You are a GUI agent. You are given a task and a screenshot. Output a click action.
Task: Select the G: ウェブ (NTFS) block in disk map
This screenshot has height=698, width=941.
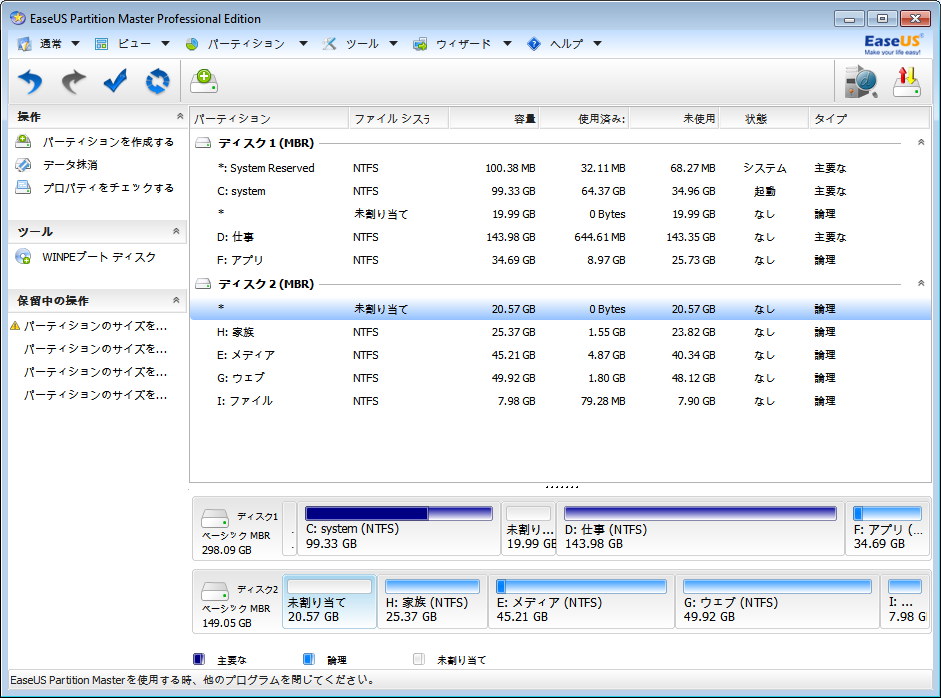click(777, 602)
